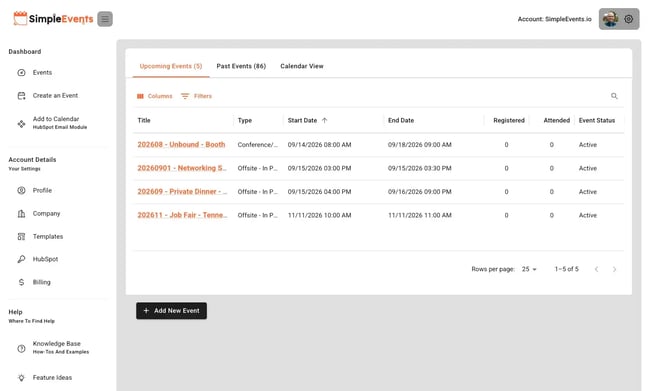650x391 pixels.
Task: Click the Profile sidebar icon
Action: tap(21, 190)
